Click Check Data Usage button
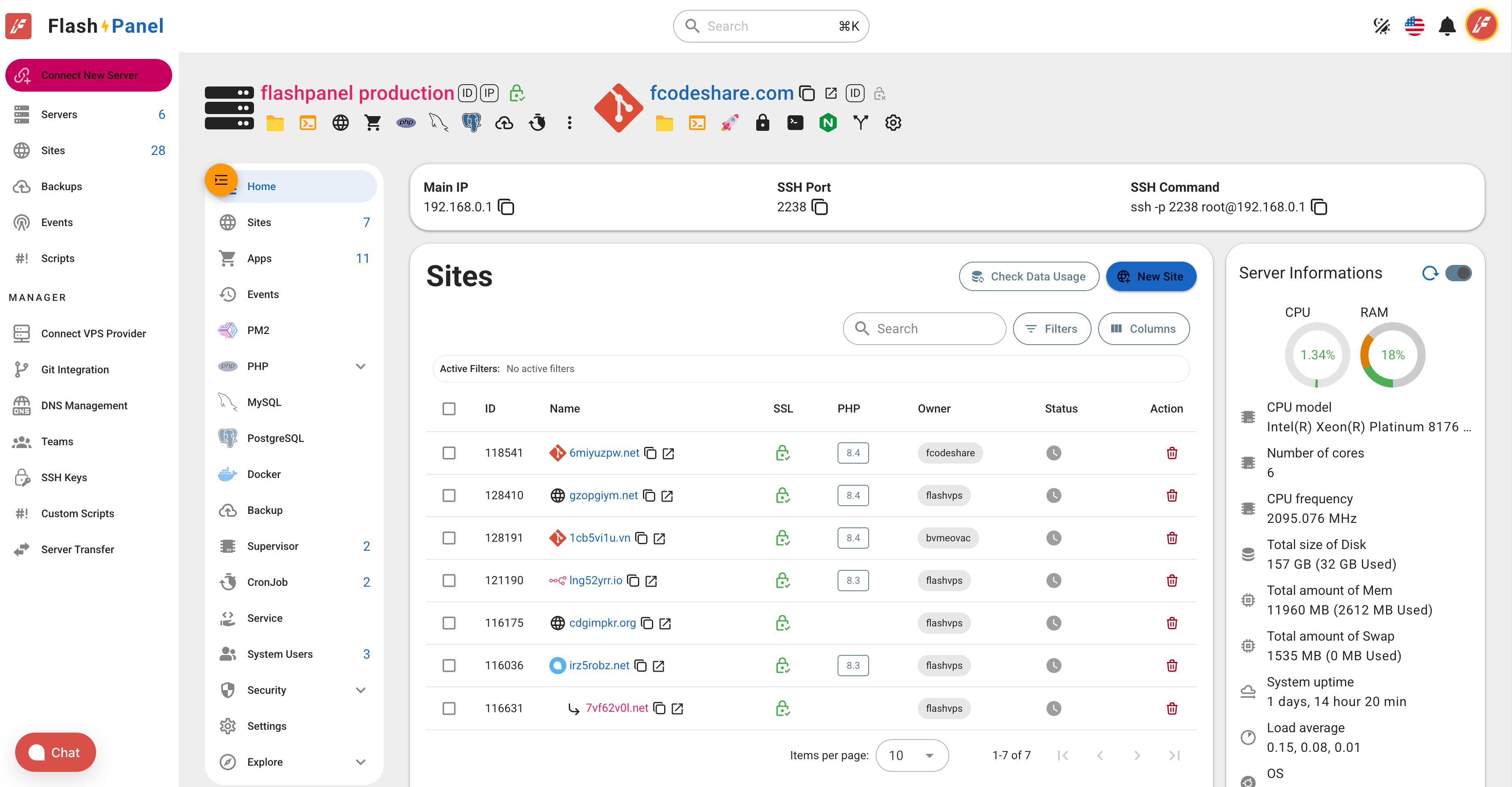Image resolution: width=1512 pixels, height=787 pixels. [x=1029, y=276]
